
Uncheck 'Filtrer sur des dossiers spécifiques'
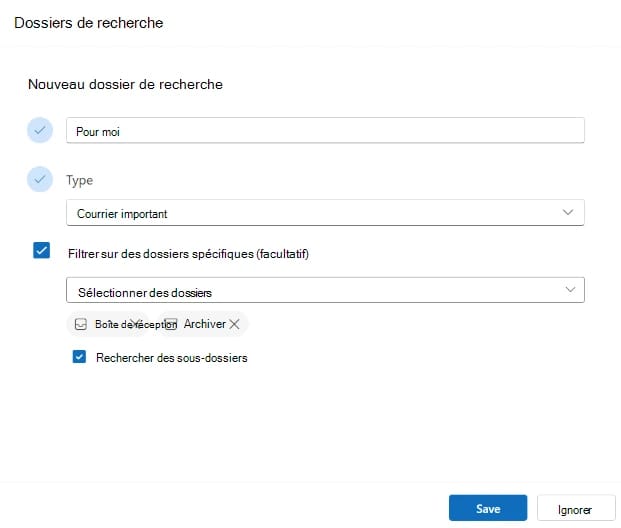42,250
